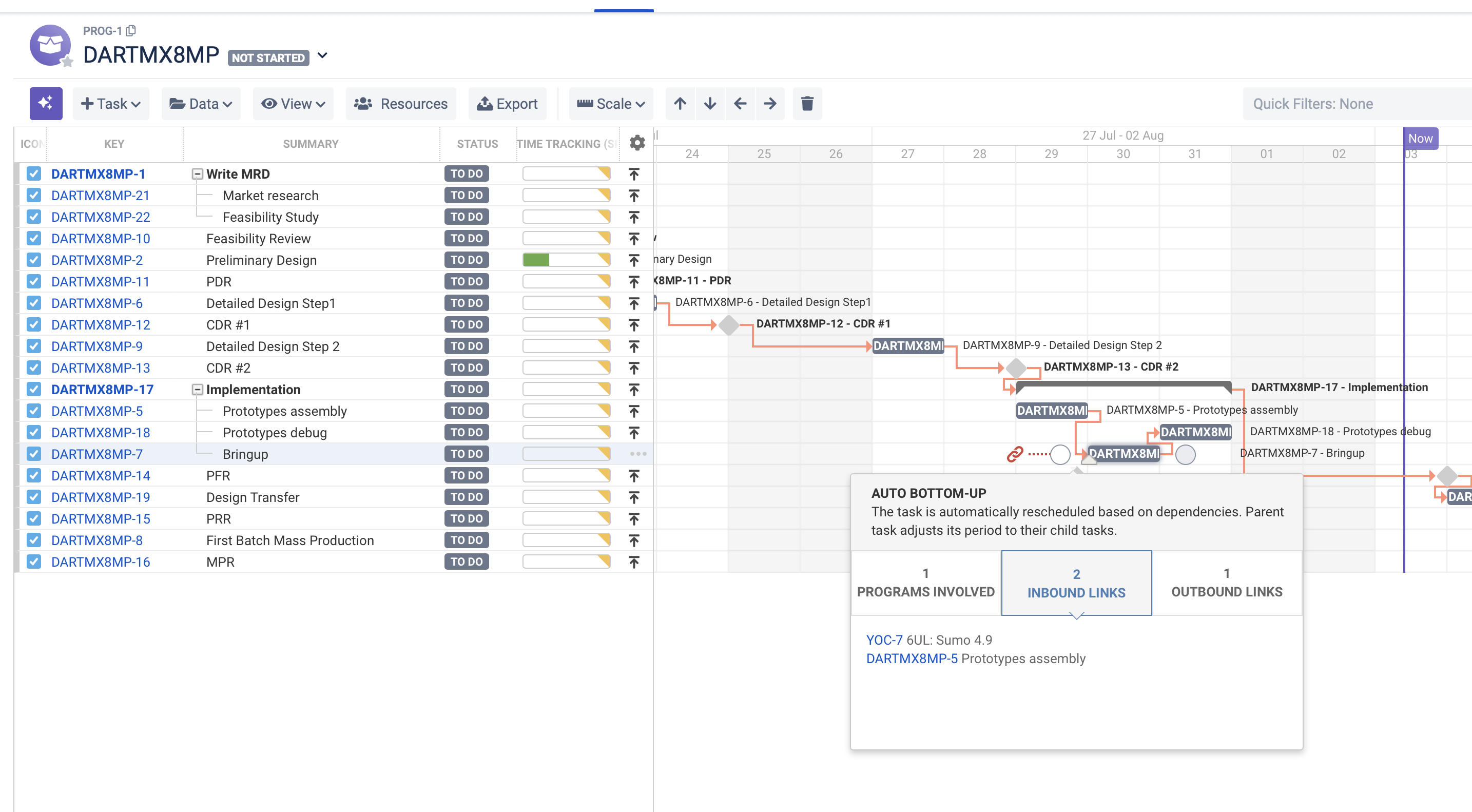
Task: Click the trash delete icon
Action: (x=807, y=104)
